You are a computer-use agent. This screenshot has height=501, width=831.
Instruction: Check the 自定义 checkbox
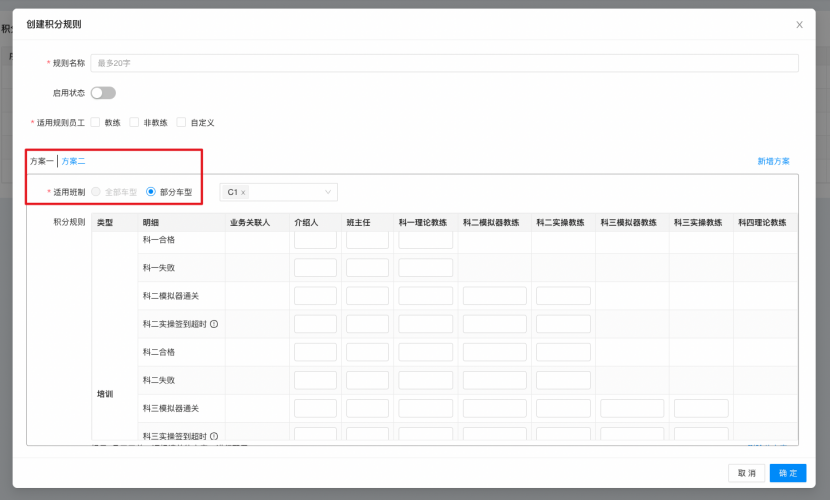pyautogui.click(x=181, y=122)
